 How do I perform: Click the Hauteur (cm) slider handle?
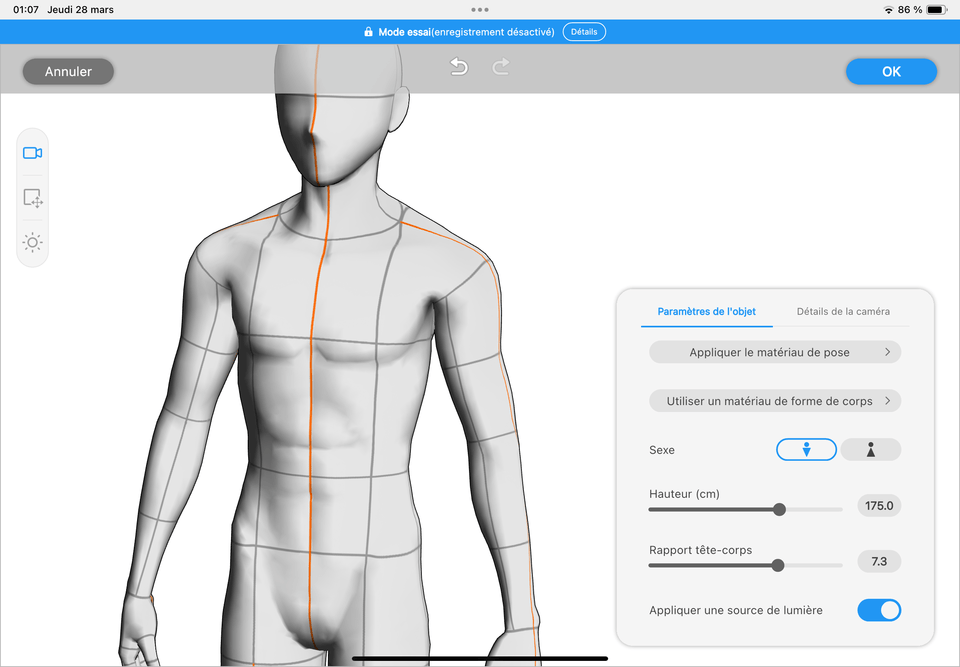[779, 509]
